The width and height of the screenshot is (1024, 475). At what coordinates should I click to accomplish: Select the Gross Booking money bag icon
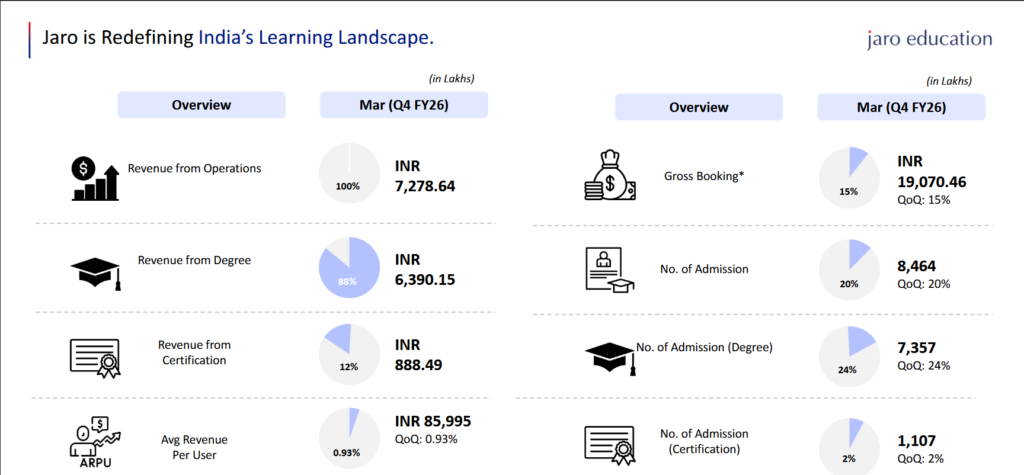(x=610, y=176)
